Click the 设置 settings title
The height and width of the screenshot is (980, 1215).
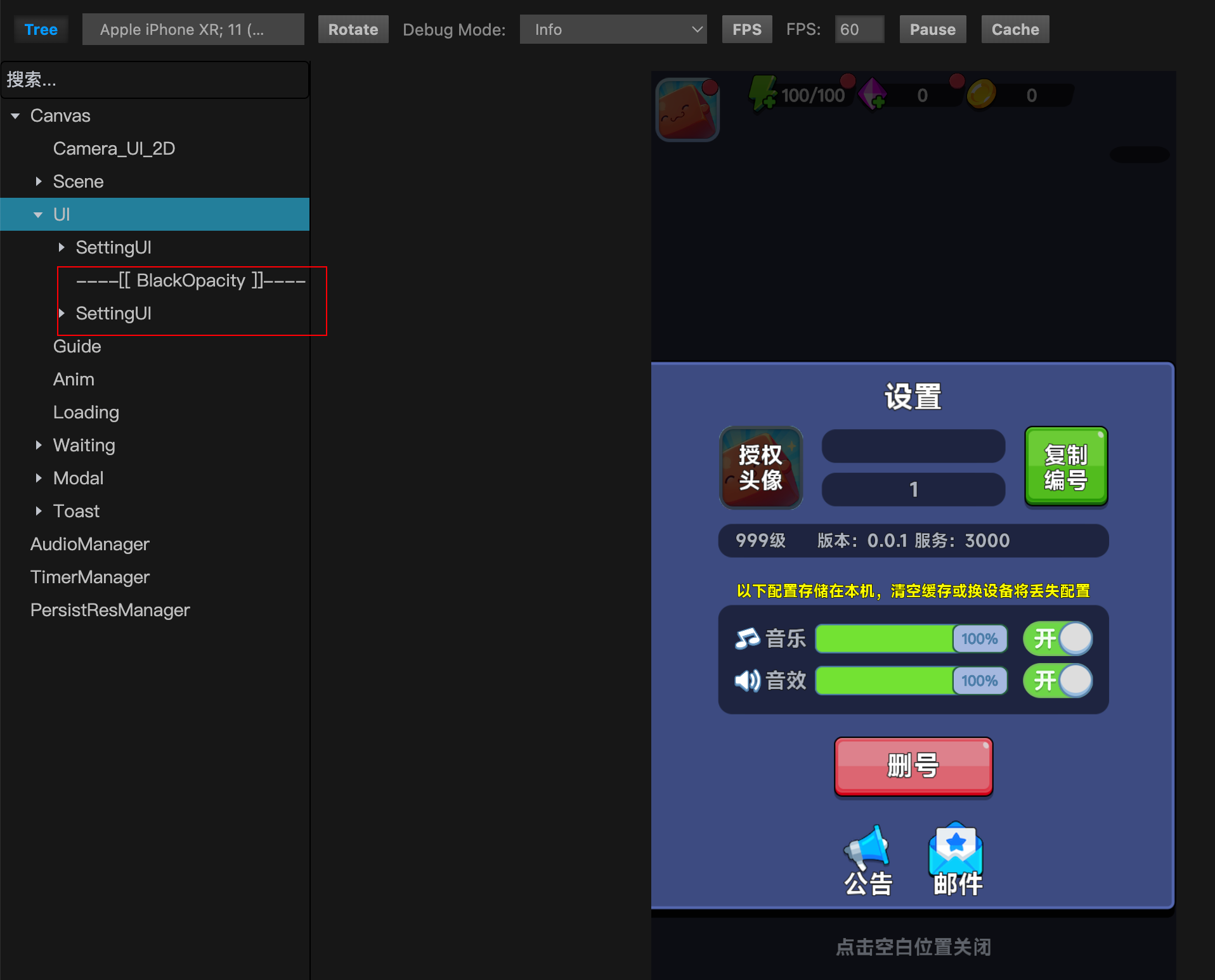tap(913, 397)
